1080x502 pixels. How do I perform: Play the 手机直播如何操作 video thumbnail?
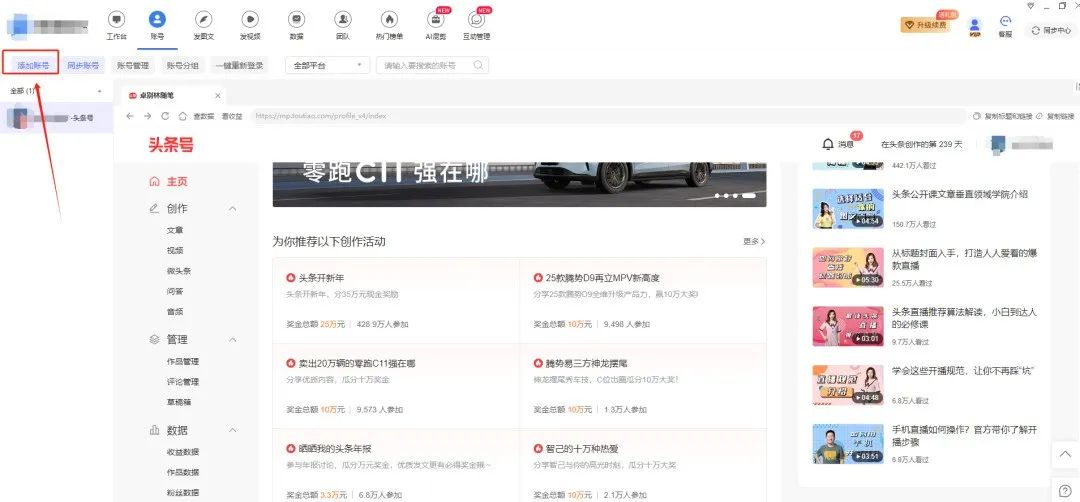tap(848, 443)
